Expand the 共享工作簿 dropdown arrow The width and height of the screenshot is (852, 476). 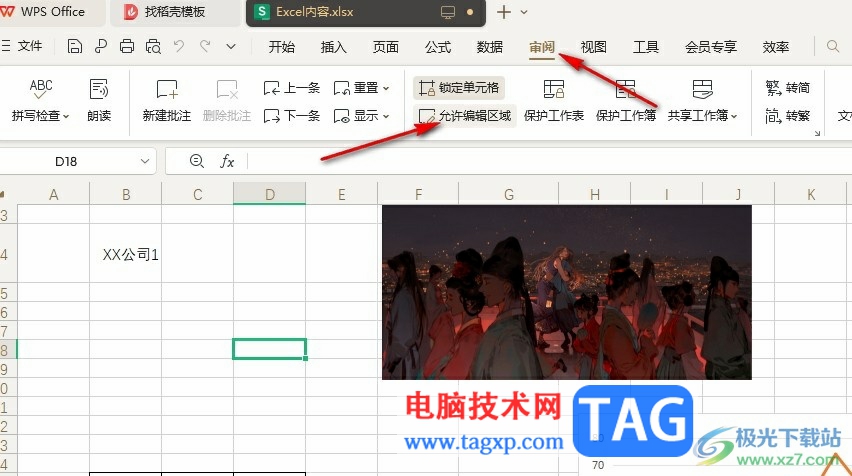734,116
